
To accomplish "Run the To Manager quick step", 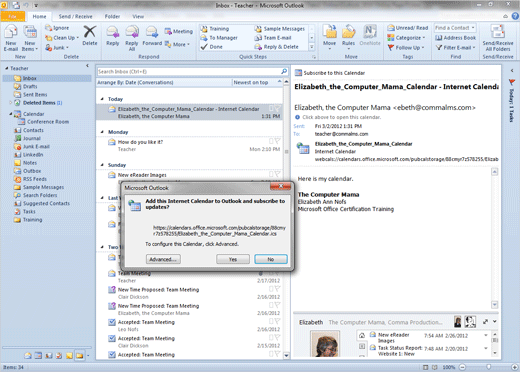I will click(x=219, y=38).
